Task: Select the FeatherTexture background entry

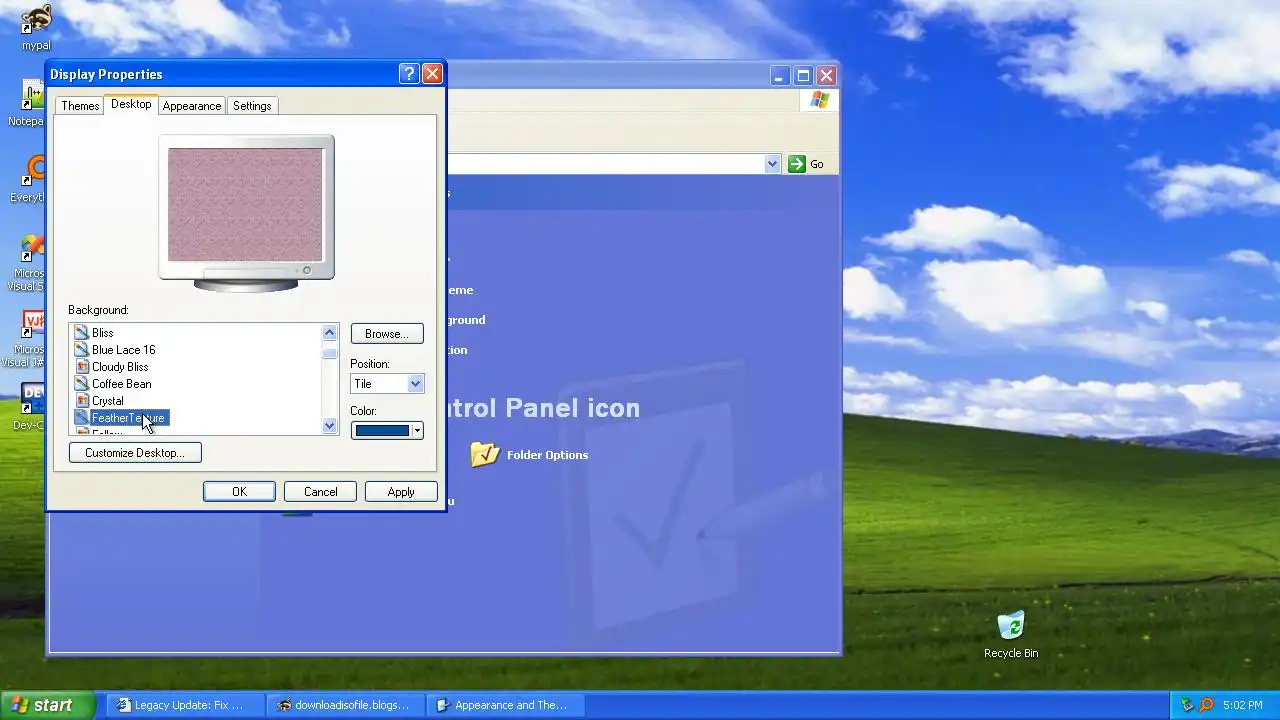Action: point(128,418)
